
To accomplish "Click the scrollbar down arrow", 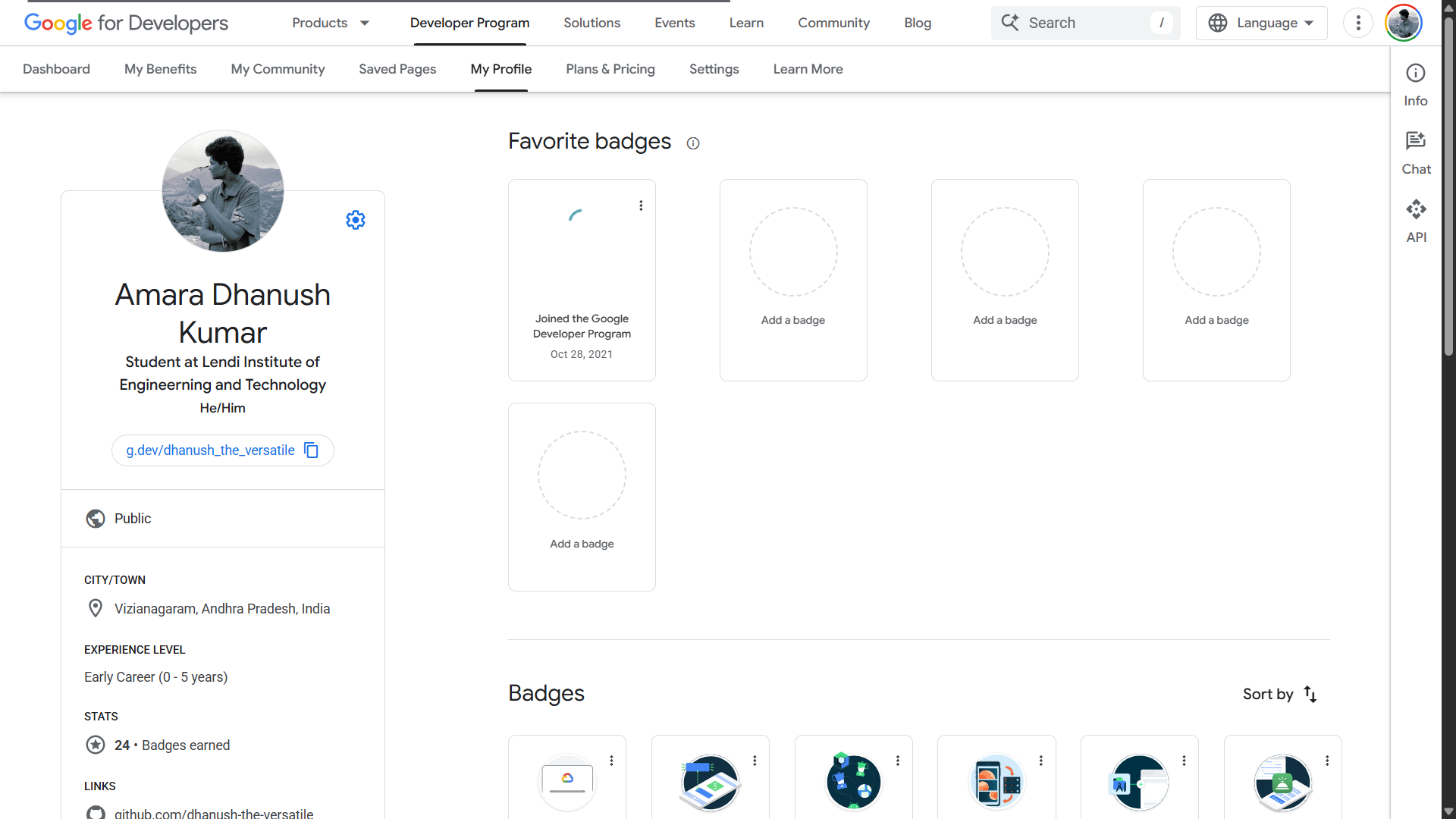I will pos(1448,811).
